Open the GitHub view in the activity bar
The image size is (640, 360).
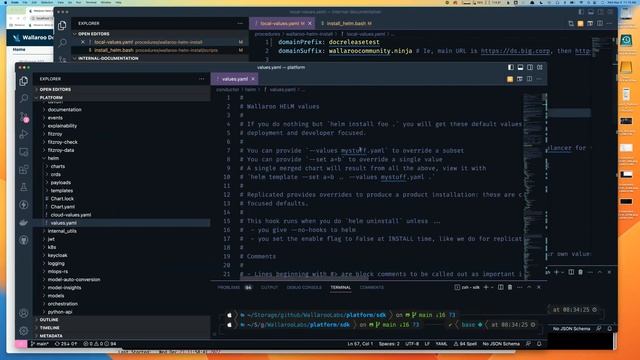24,240
